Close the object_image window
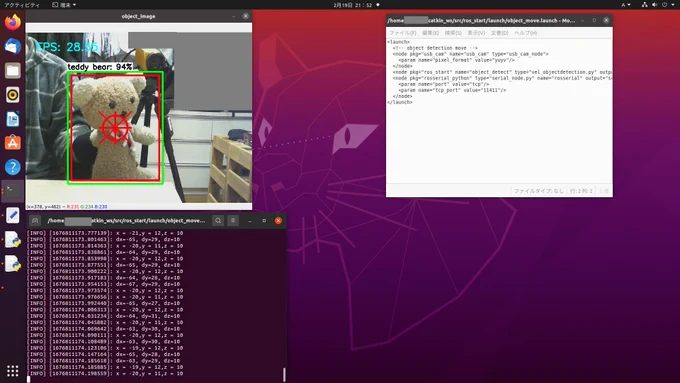Screen dimensions: 680x383 245,16
